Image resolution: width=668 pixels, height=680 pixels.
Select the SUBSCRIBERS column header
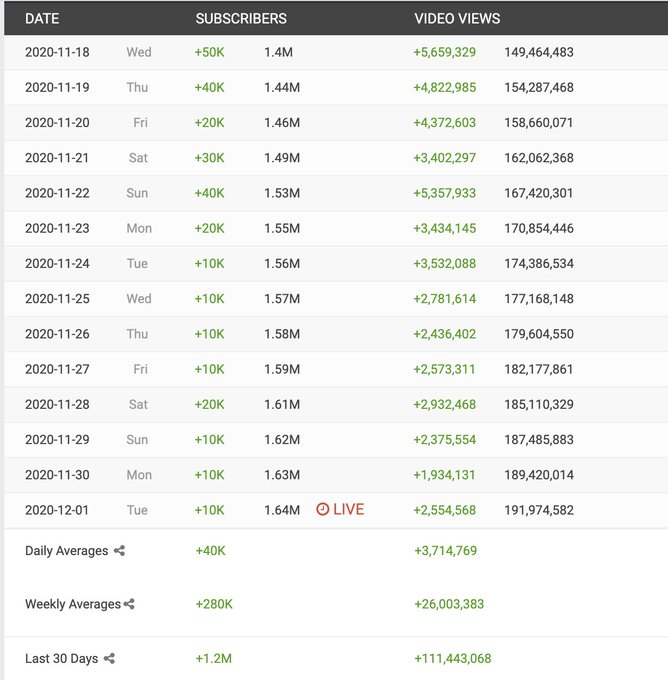click(x=241, y=19)
